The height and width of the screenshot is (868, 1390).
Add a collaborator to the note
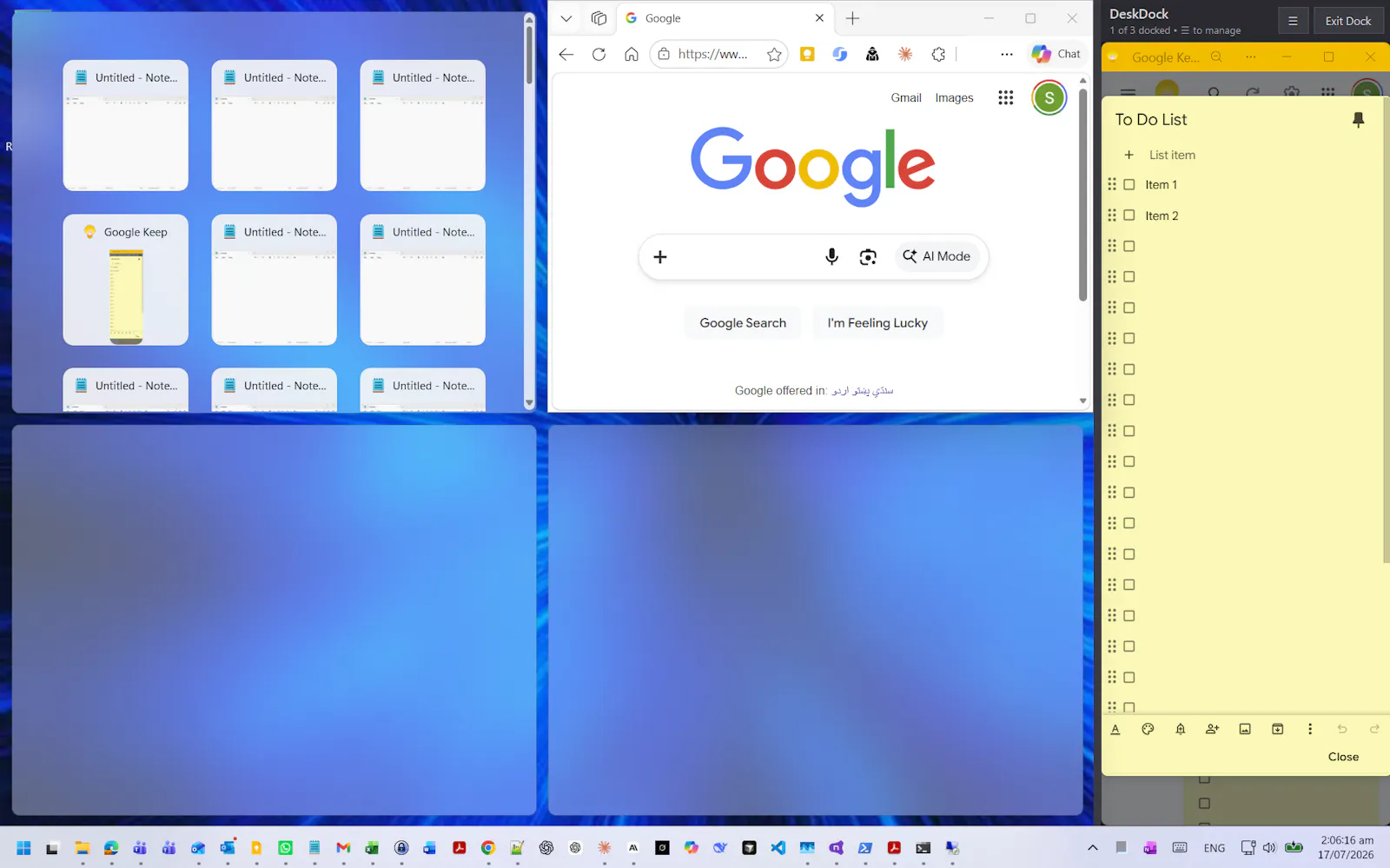point(1212,729)
